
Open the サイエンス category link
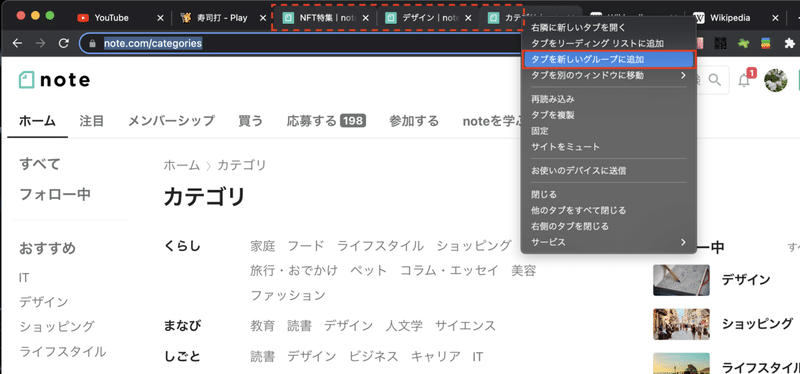tap(465, 326)
